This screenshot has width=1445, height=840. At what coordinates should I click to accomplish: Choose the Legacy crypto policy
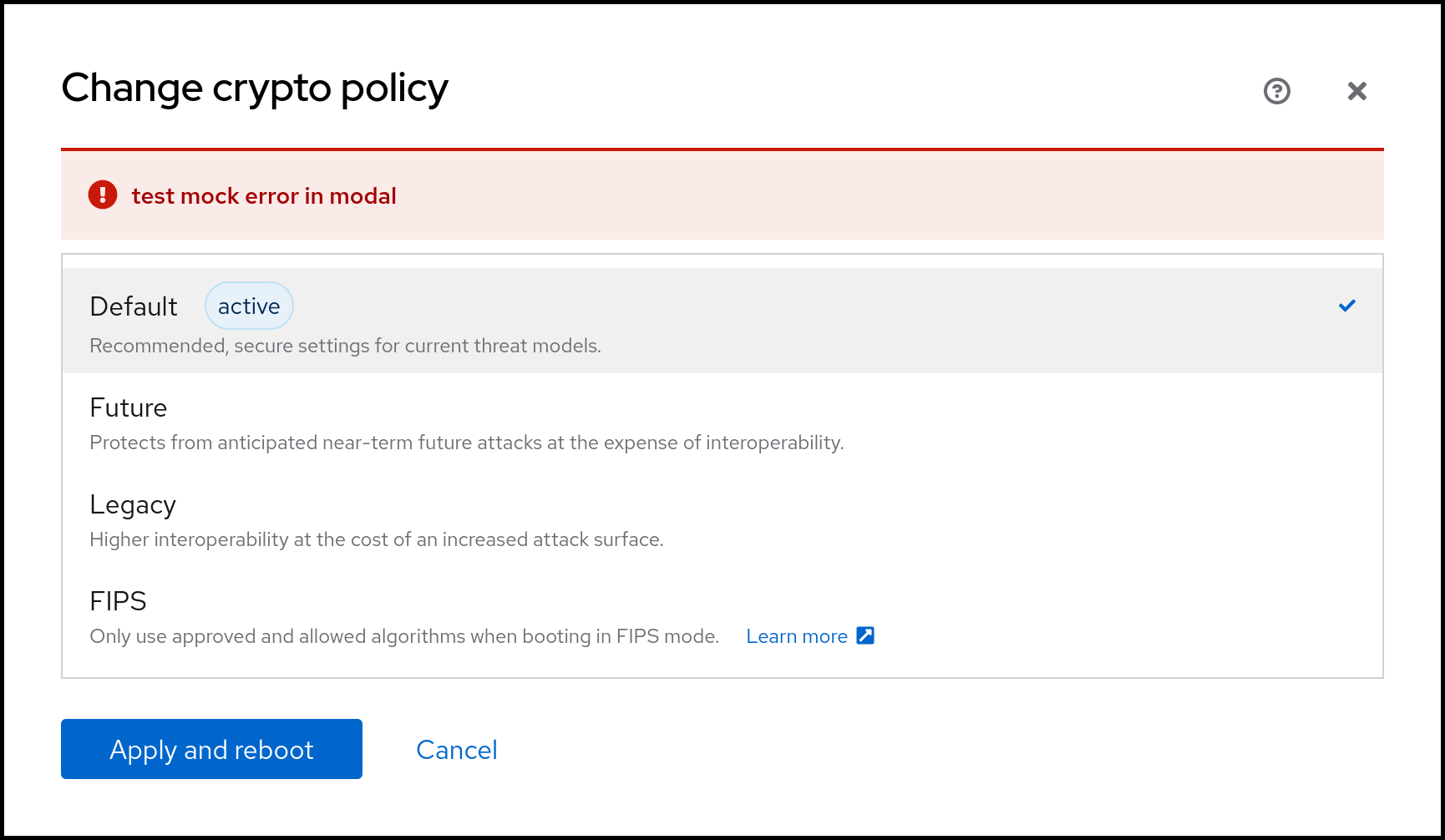coord(722,519)
